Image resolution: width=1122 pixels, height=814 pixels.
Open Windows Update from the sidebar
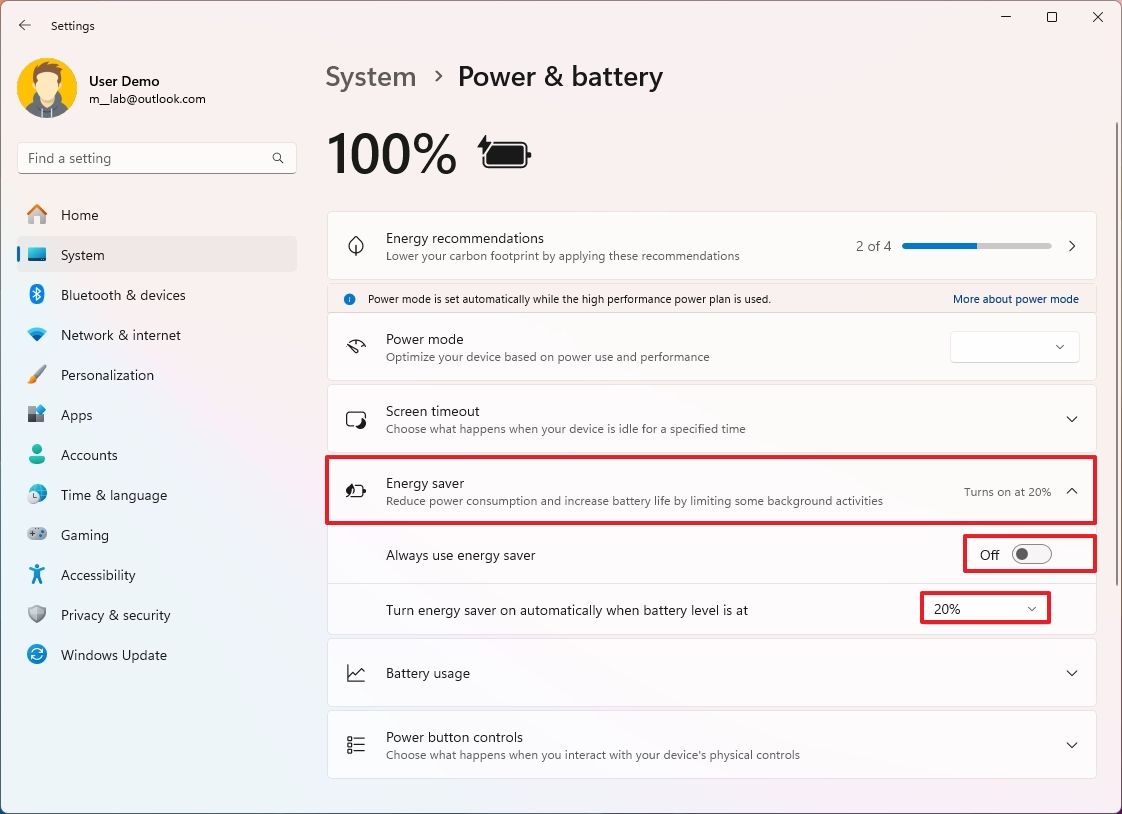click(114, 655)
